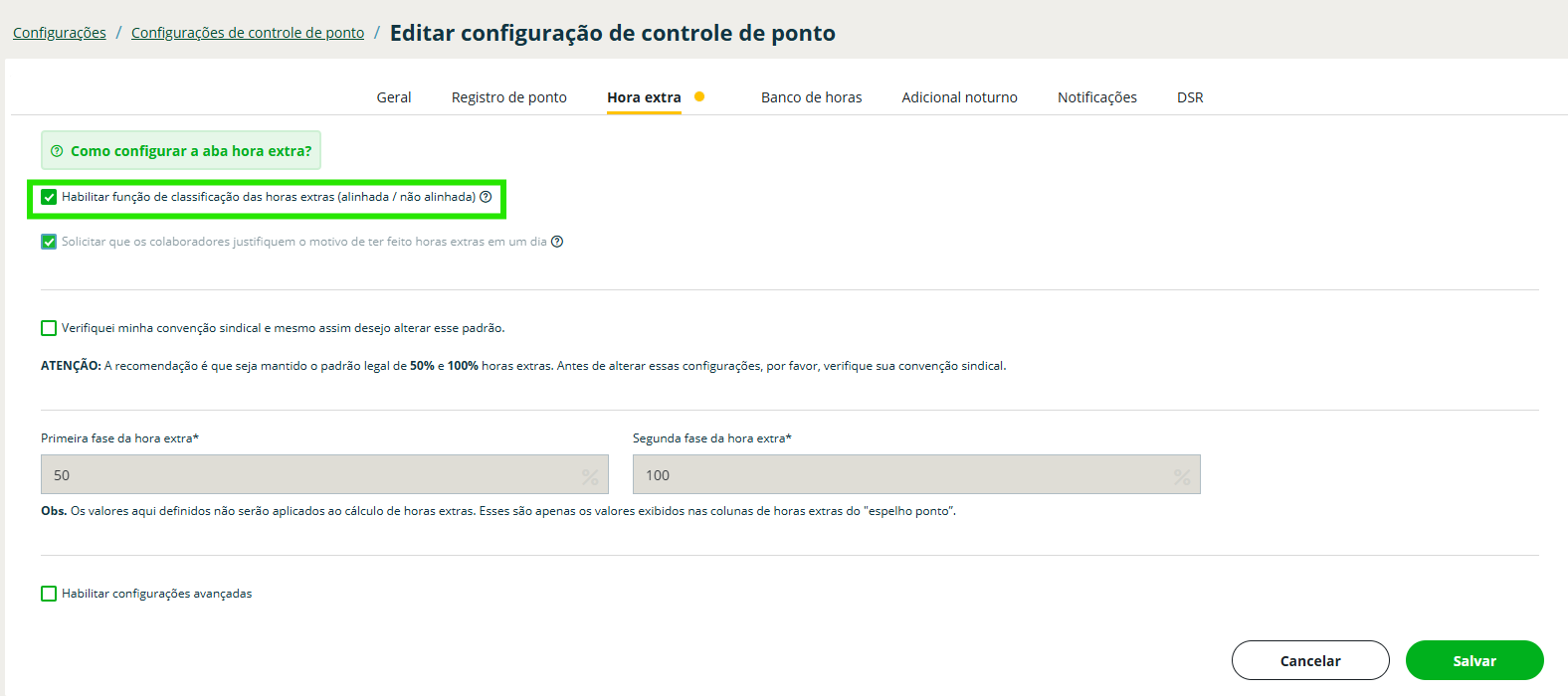
Task: Click question icon in 'Como configurar' banner
Action: click(x=57, y=151)
